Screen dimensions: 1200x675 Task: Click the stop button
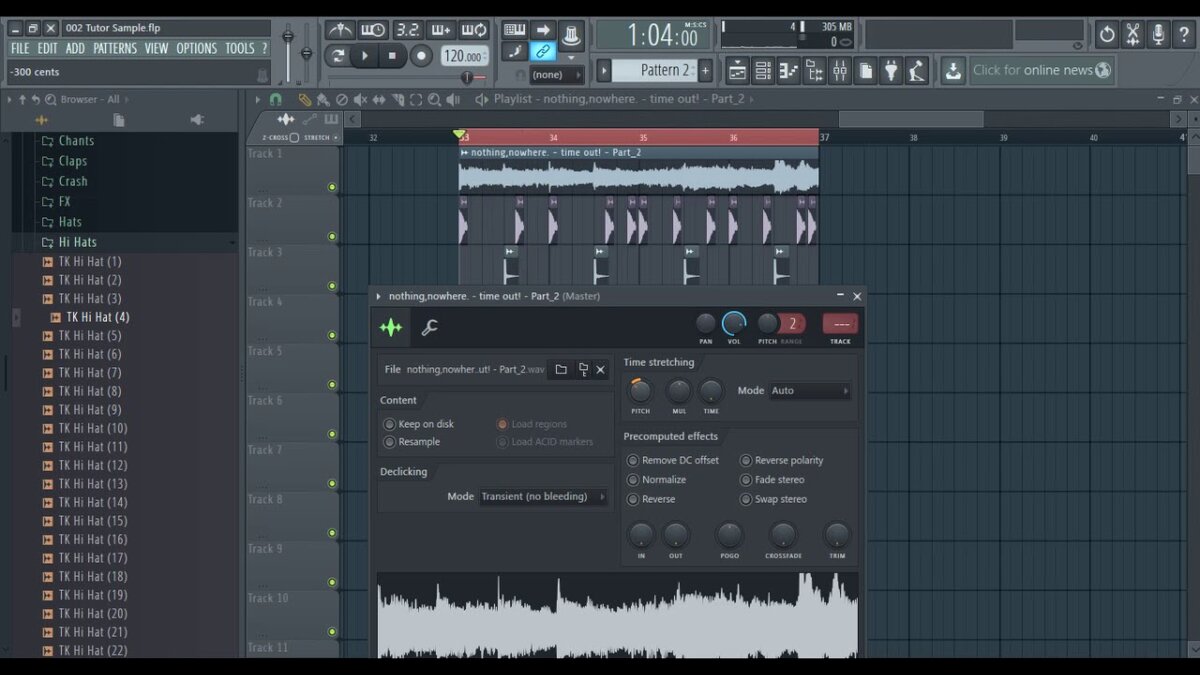[392, 56]
